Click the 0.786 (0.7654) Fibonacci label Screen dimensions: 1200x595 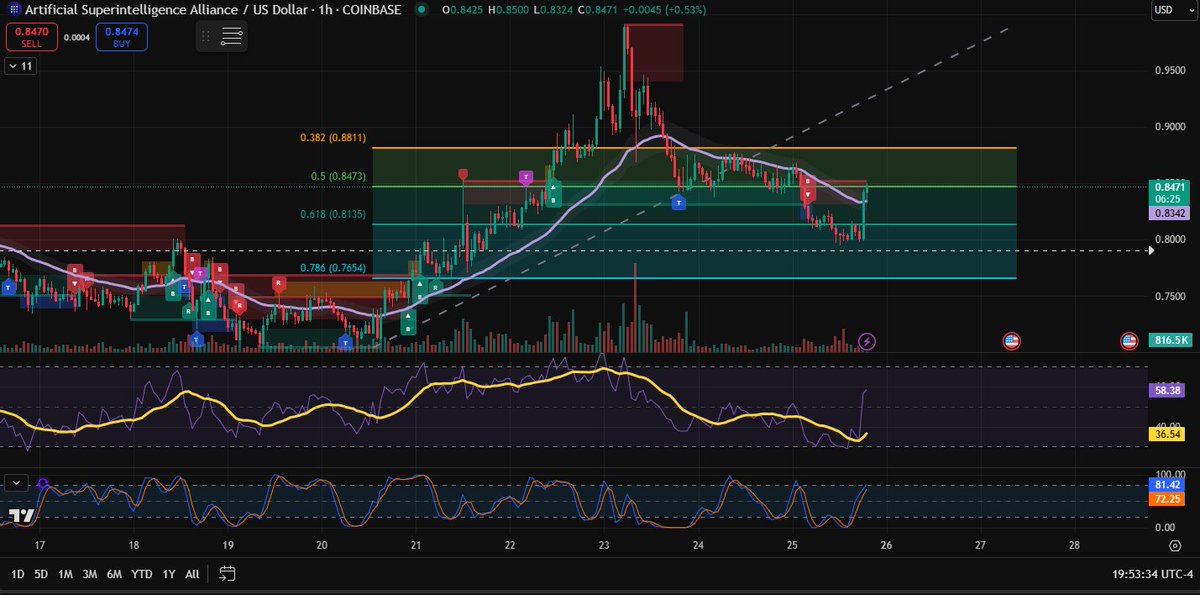(333, 268)
